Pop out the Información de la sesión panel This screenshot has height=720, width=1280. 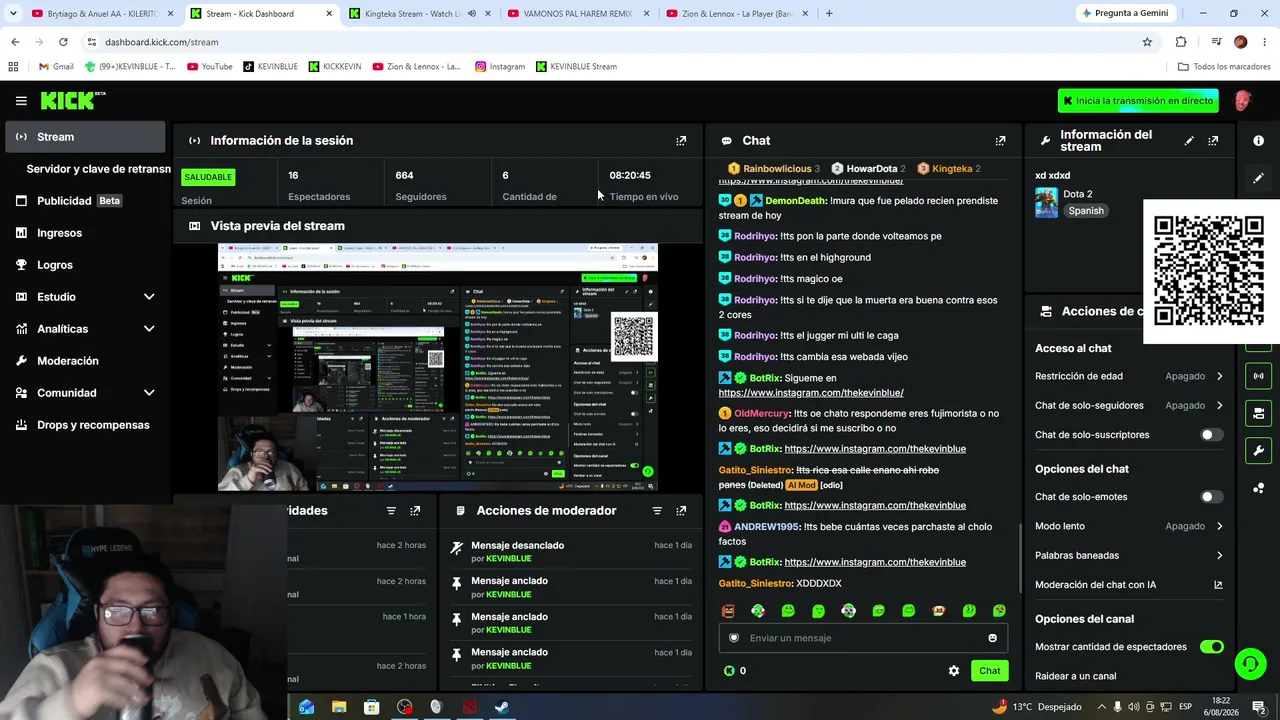click(681, 141)
